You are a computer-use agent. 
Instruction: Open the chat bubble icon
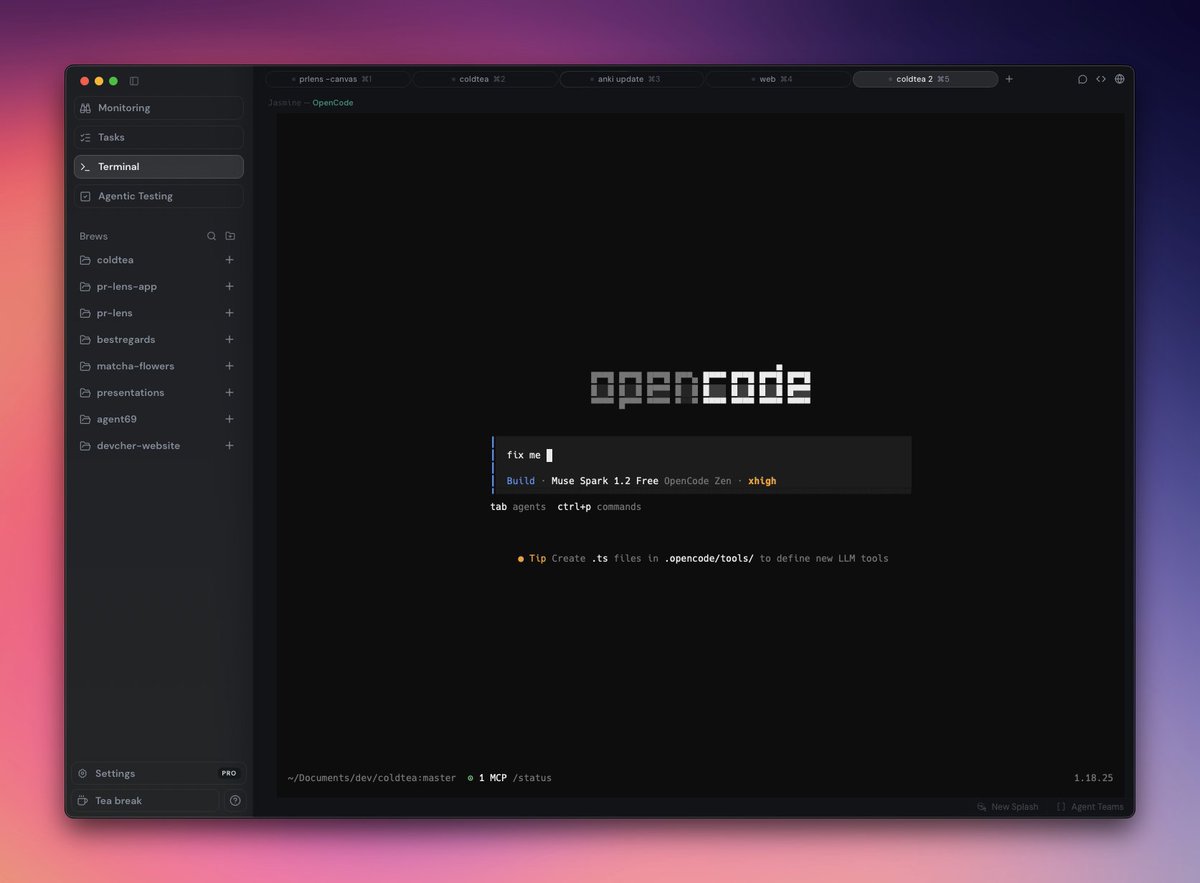point(1082,79)
